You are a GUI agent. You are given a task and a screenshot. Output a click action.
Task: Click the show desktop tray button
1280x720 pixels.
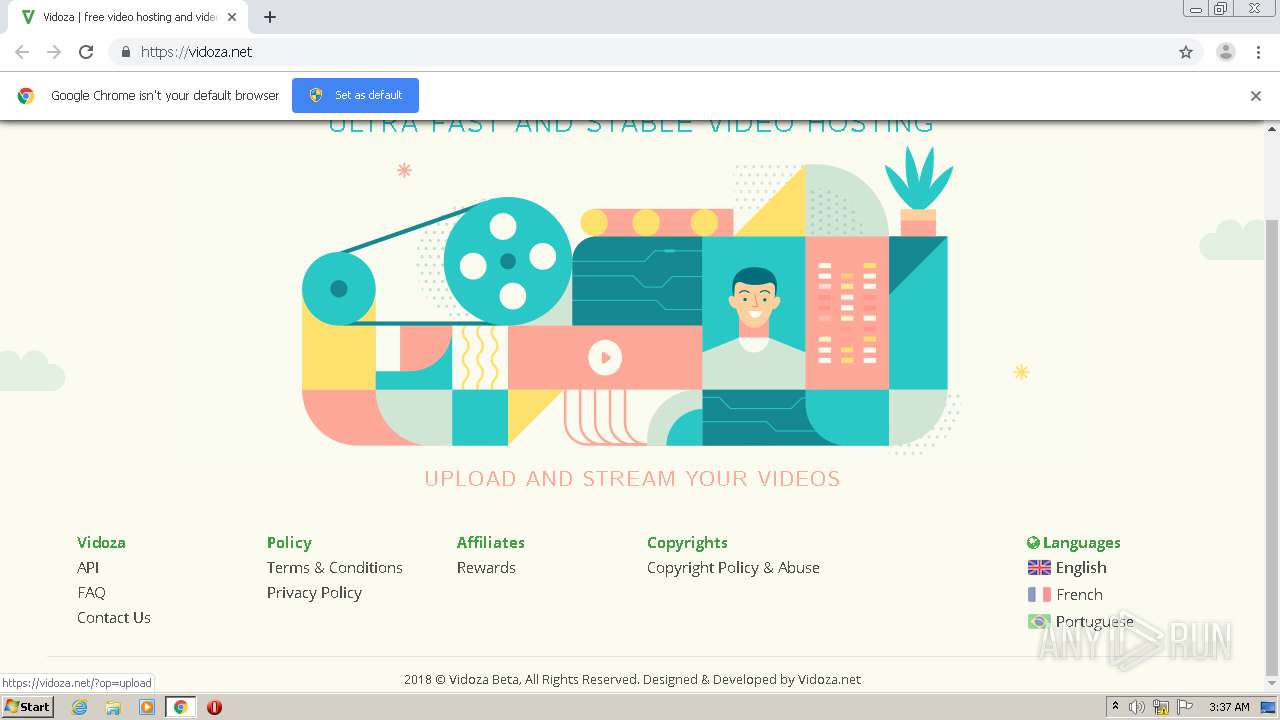pyautogui.click(x=1269, y=707)
